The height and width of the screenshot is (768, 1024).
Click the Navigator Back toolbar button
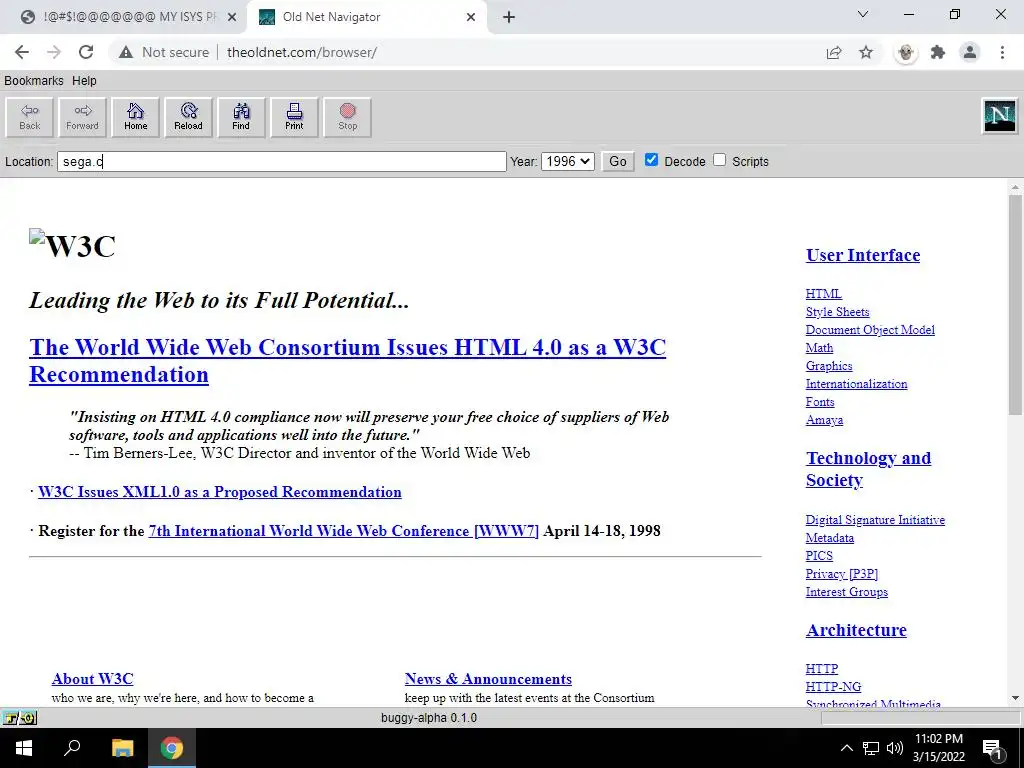pyautogui.click(x=29, y=118)
